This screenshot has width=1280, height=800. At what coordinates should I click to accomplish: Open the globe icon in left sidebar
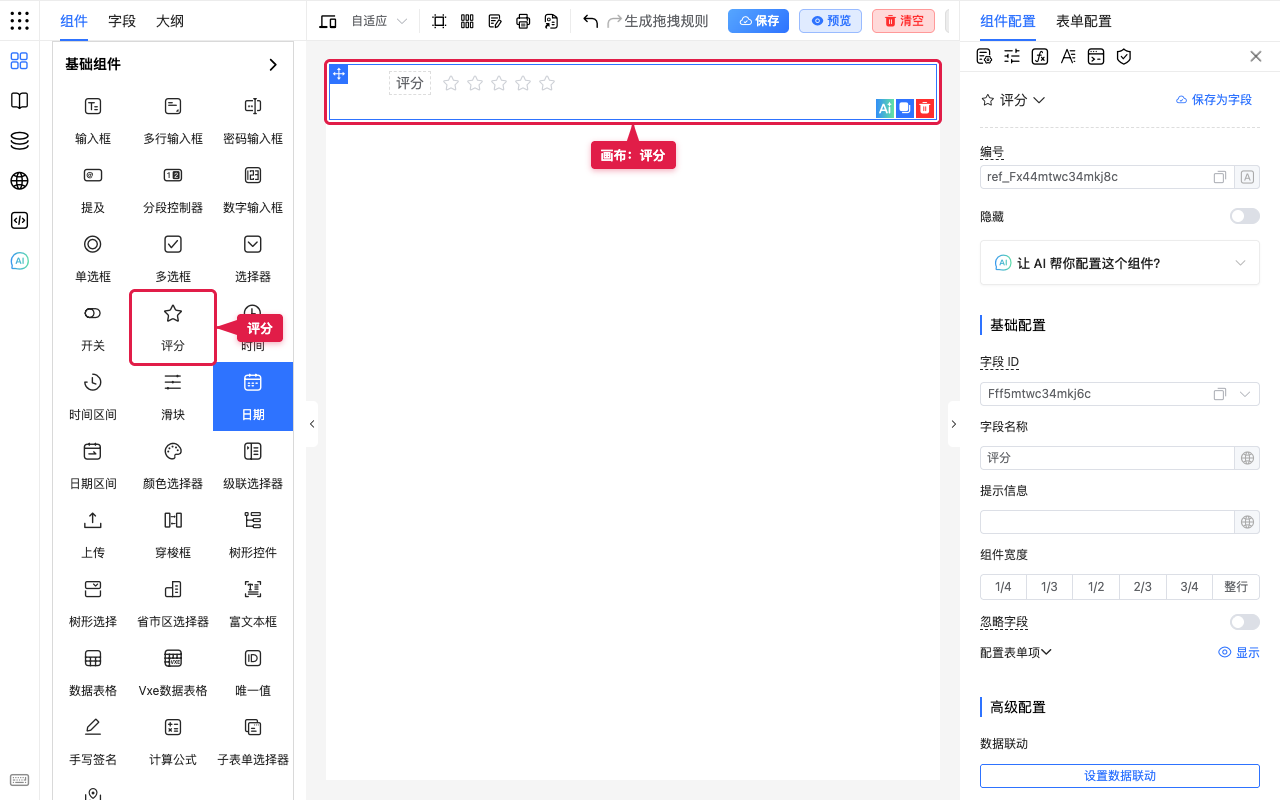point(19,181)
